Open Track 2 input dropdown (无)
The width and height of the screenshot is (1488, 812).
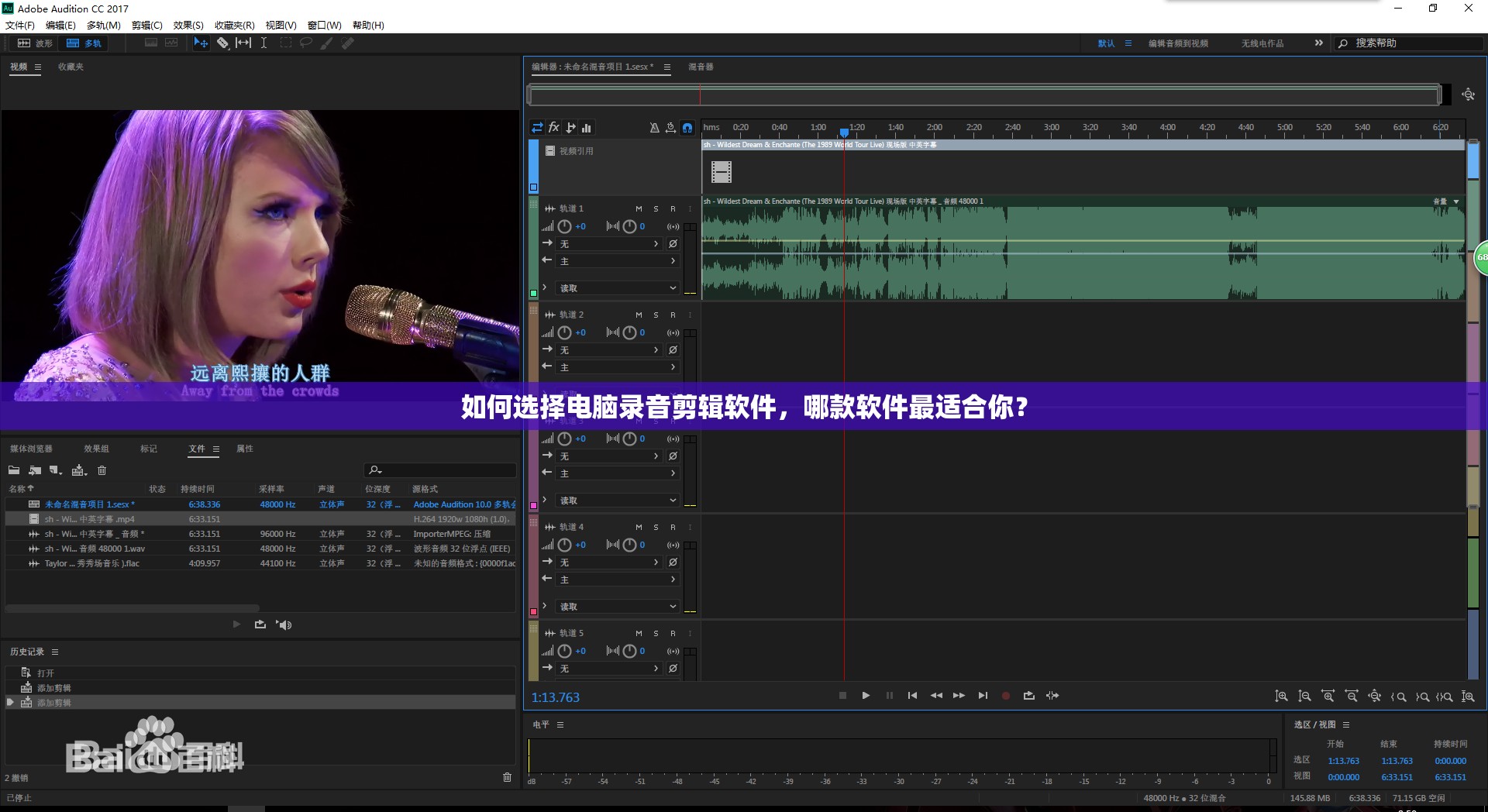(609, 350)
